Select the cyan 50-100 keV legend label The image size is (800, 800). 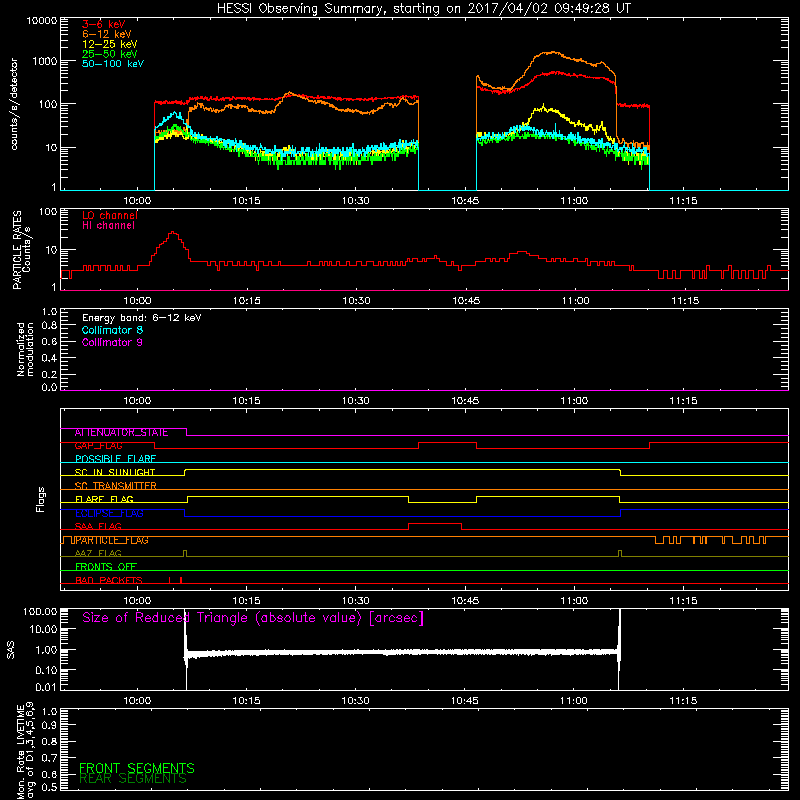click(x=113, y=64)
